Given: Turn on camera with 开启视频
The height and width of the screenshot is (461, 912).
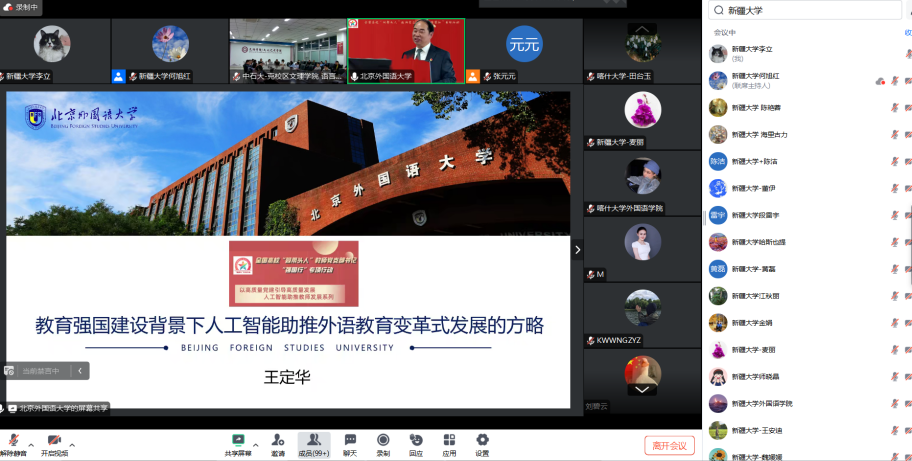Looking at the screenshot, I should (54, 445).
